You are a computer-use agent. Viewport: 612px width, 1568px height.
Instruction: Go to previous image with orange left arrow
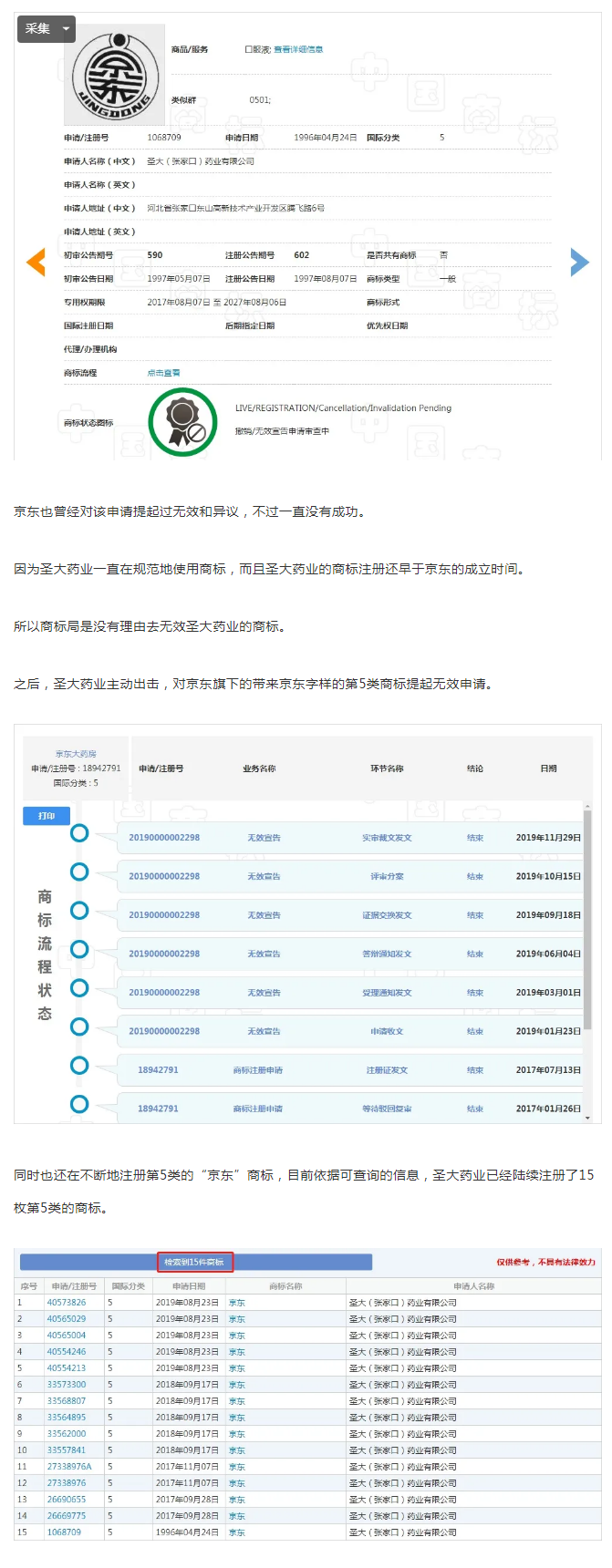[x=36, y=262]
